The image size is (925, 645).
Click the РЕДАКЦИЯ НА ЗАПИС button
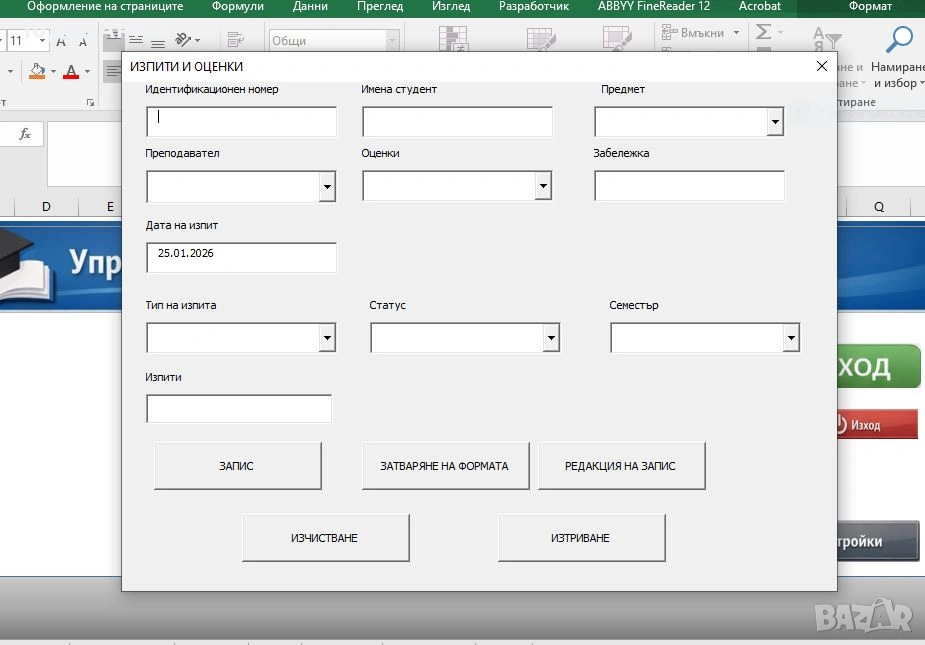tap(621, 466)
